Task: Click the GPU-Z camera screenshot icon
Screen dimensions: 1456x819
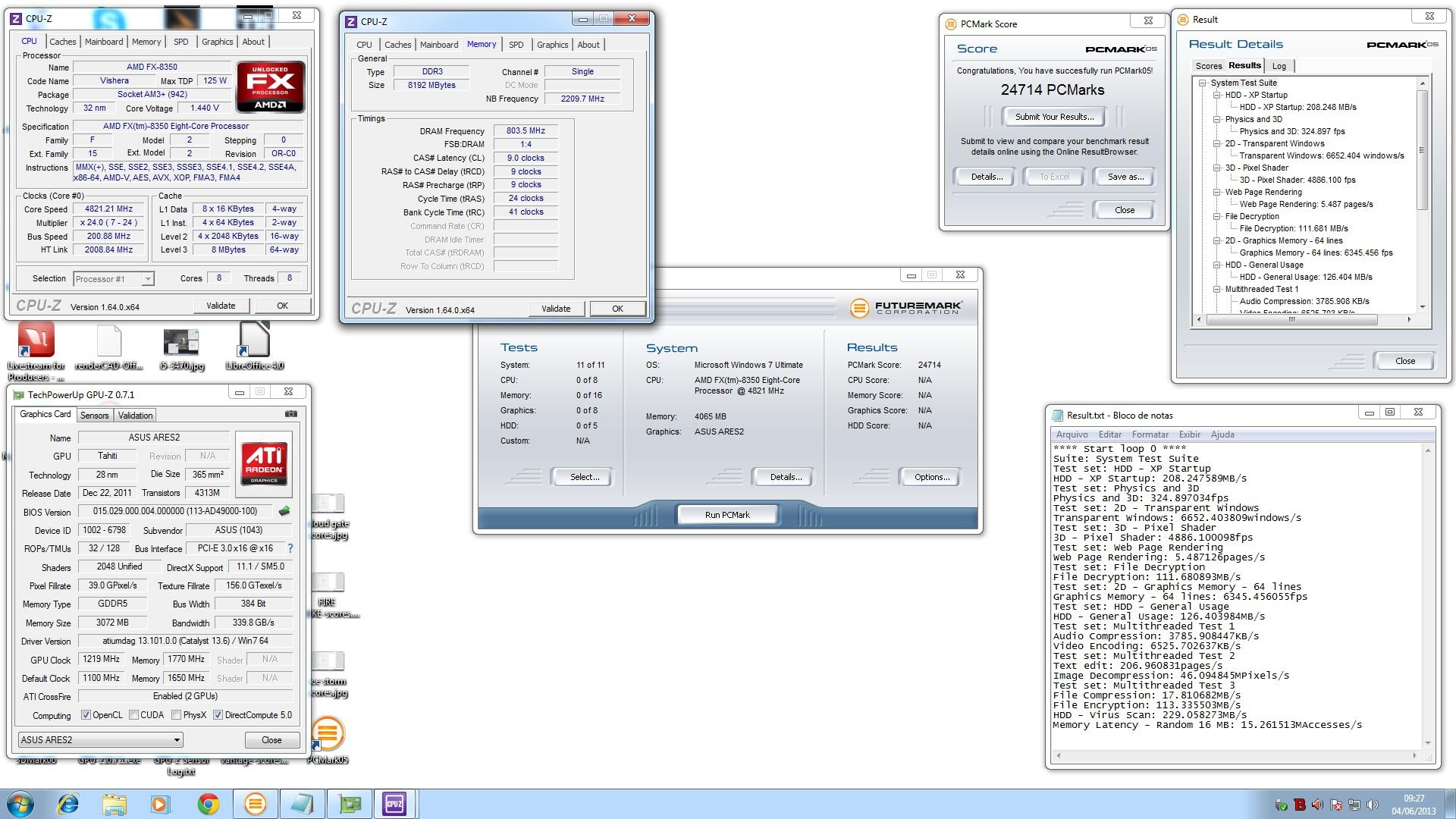Action: 290,414
